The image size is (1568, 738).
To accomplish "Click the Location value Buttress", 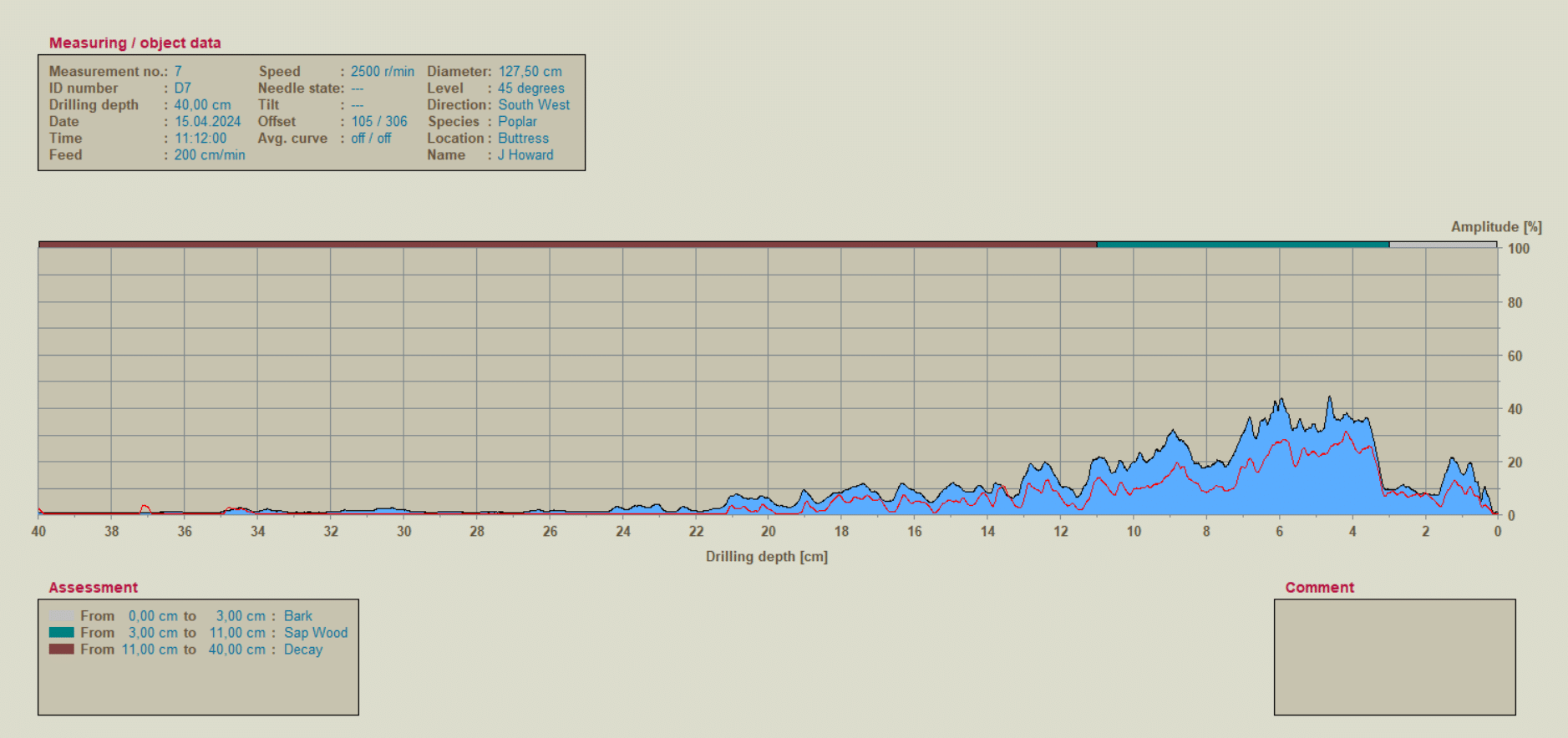I will pyautogui.click(x=523, y=139).
